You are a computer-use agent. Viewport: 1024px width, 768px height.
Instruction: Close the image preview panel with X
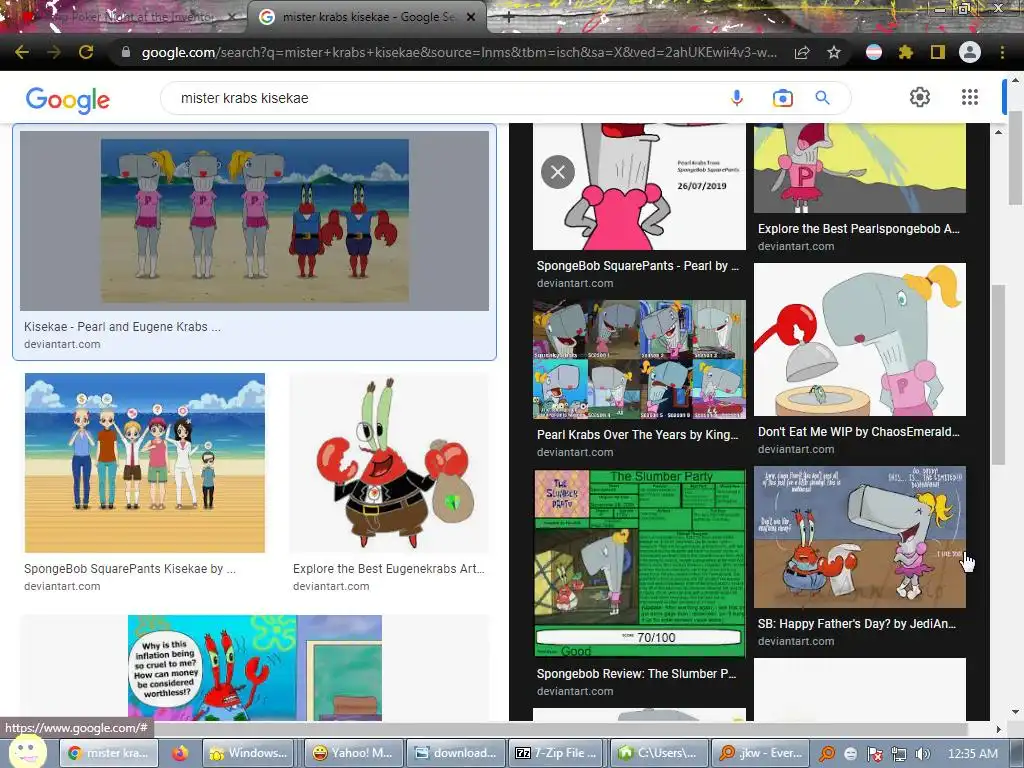pos(558,172)
